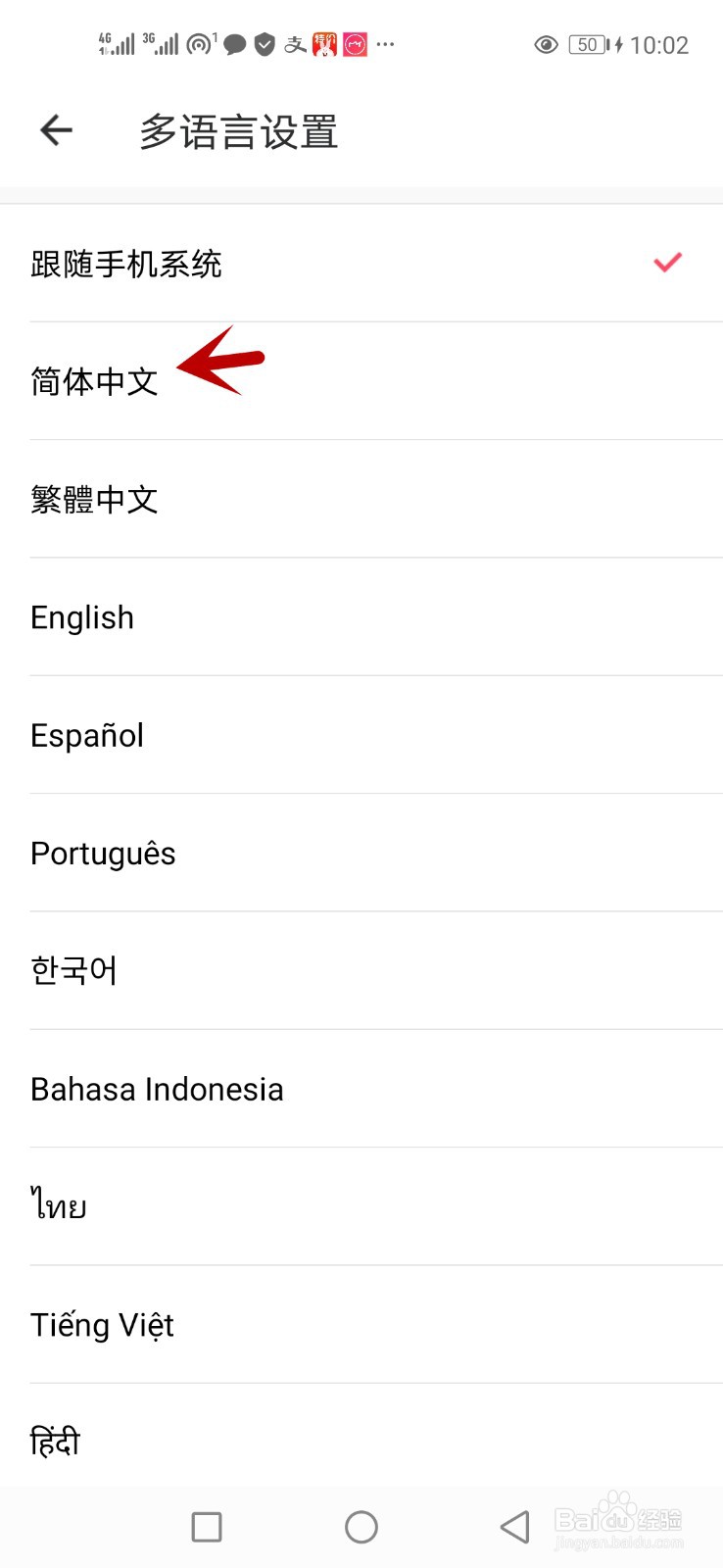Screen dimensions: 723x1568
Task: Tap the battery indicator in status bar
Action: coord(588,45)
